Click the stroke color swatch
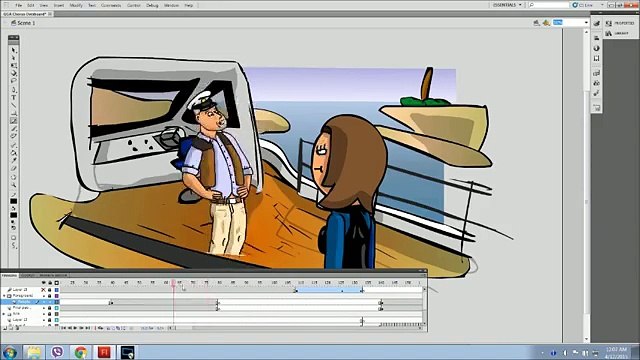Image resolution: width=640 pixels, height=360 pixels. pos(13,201)
